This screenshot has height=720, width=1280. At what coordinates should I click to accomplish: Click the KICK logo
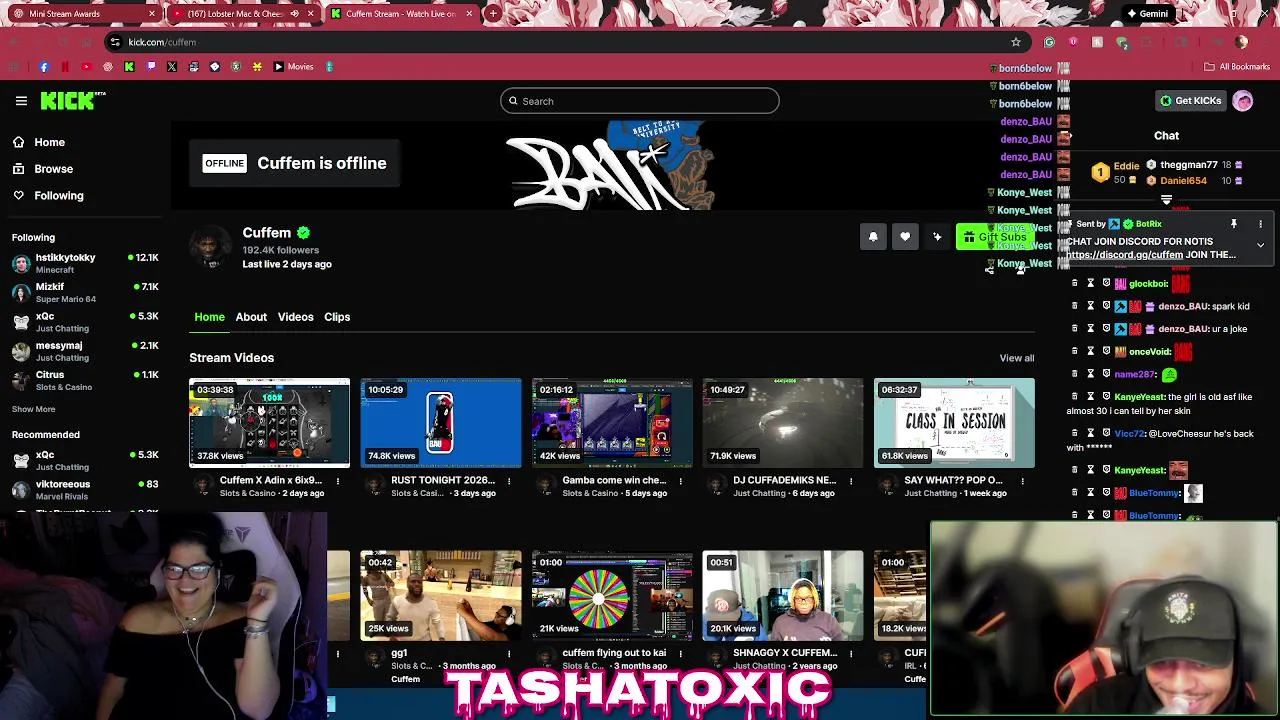(x=72, y=100)
